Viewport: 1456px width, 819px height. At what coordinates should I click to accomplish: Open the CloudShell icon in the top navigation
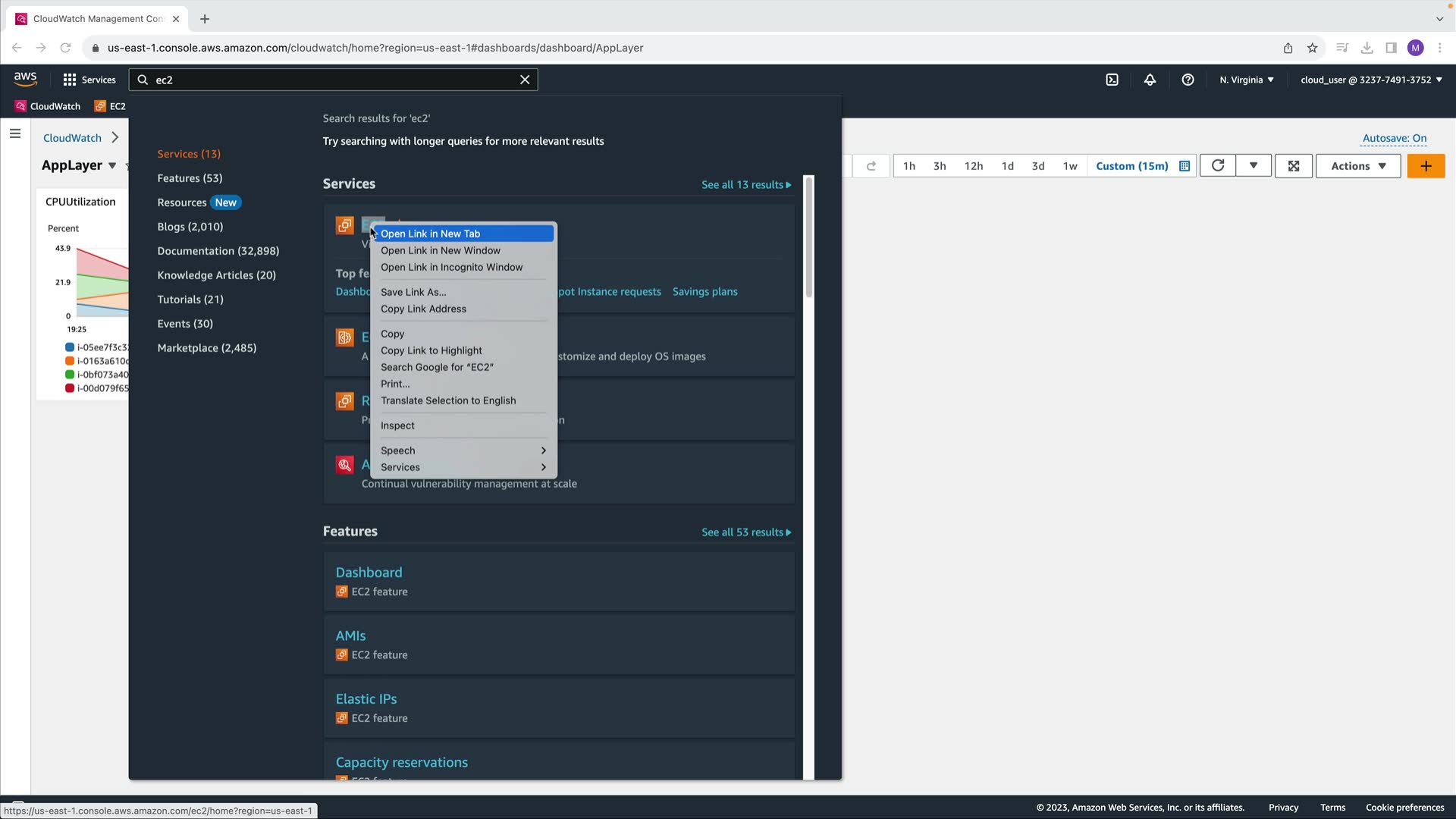pos(1112,80)
